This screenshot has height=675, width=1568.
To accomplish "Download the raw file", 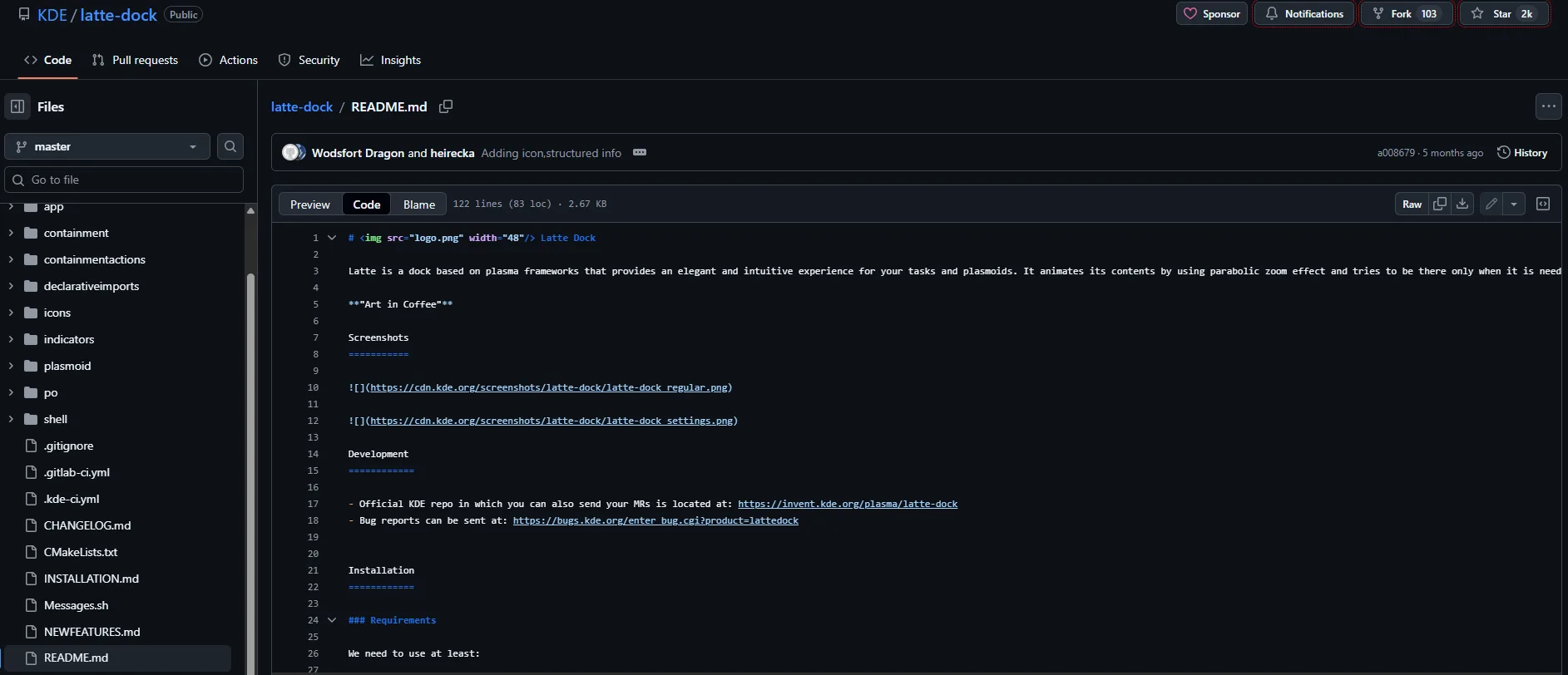I will (1462, 204).
